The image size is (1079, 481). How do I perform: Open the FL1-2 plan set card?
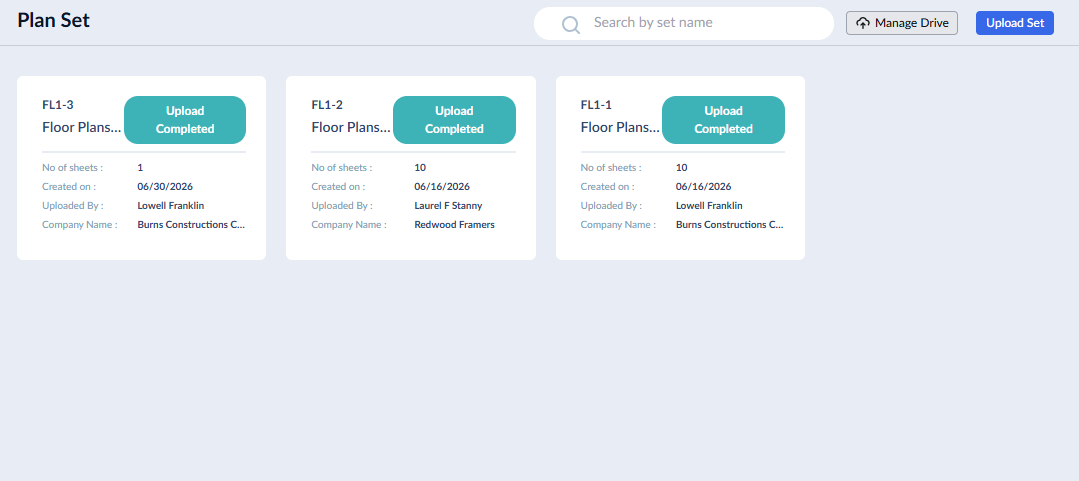(x=411, y=168)
